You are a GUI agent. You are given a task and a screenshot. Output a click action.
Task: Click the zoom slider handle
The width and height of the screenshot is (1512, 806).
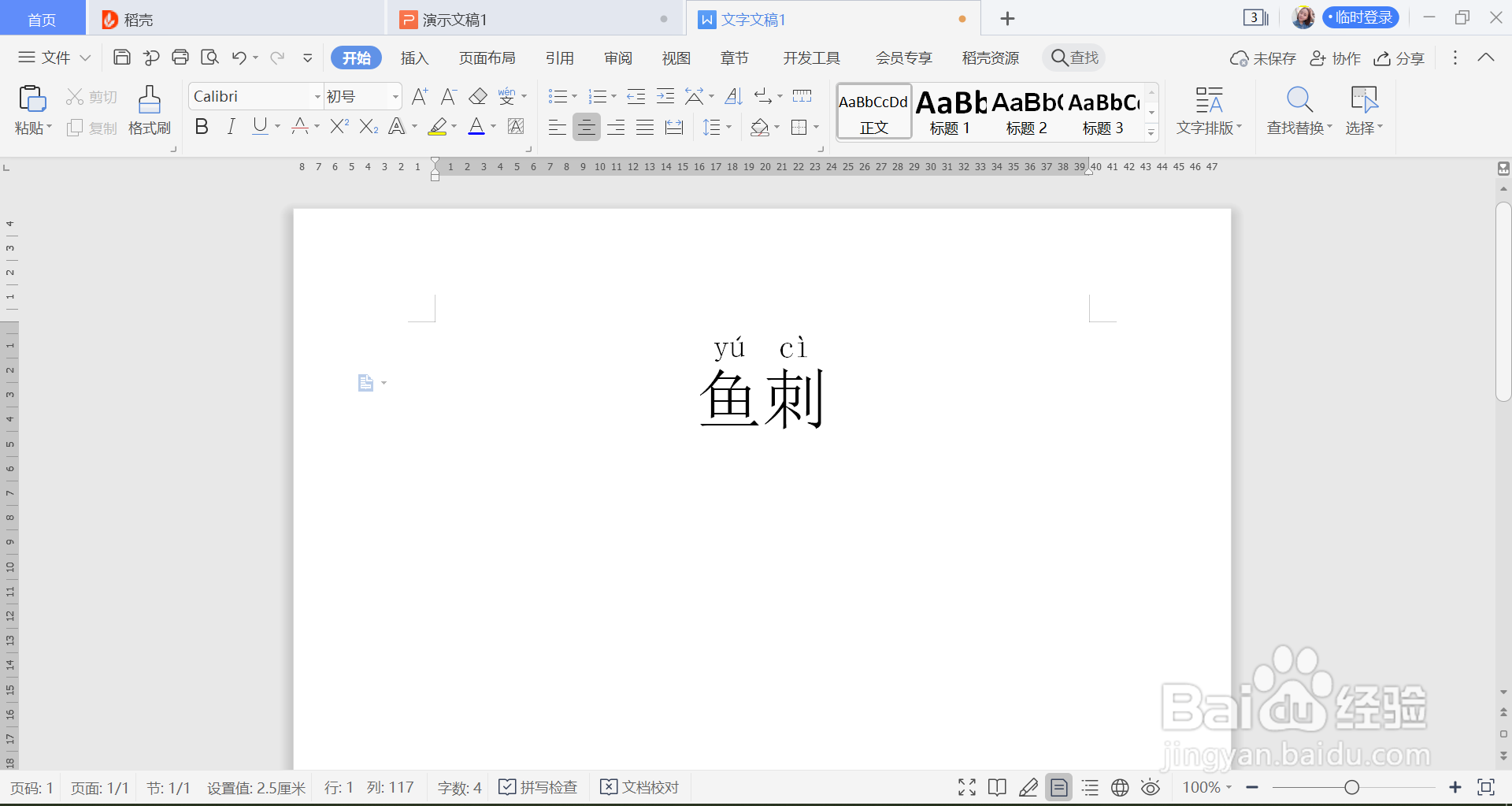[1351, 787]
